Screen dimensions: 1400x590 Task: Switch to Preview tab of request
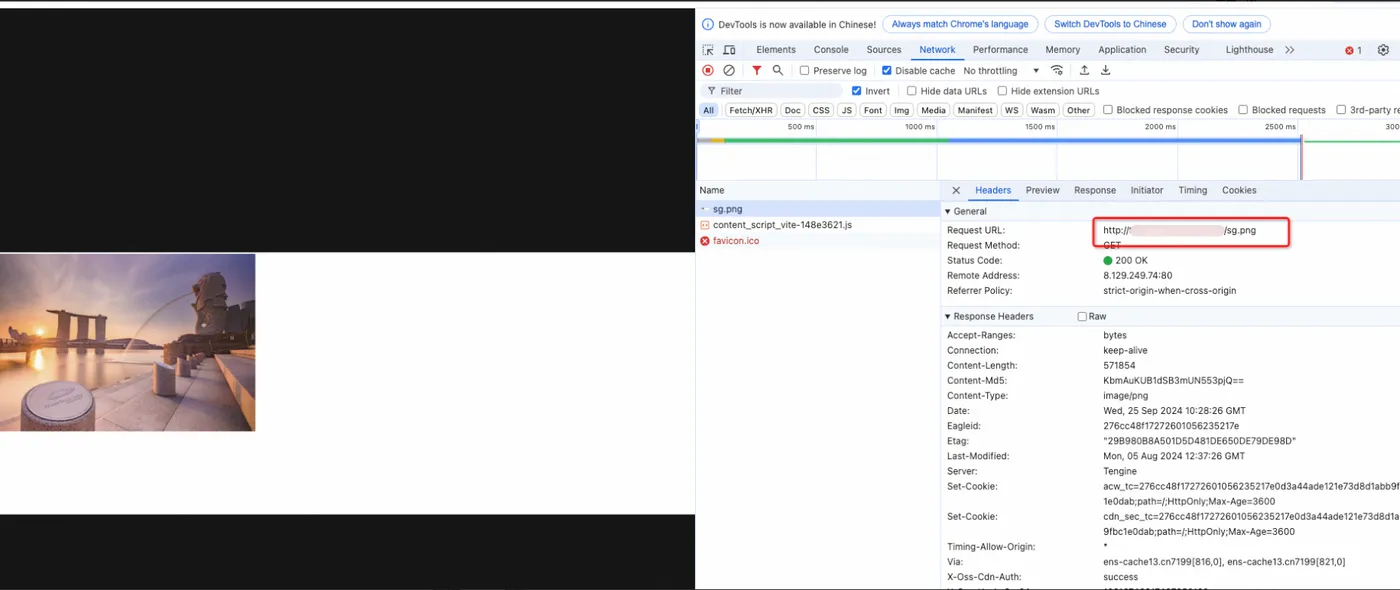coord(1042,190)
